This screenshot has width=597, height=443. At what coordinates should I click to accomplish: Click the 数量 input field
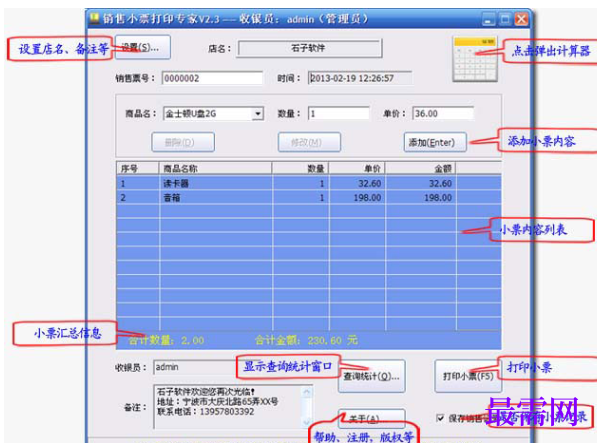point(338,113)
